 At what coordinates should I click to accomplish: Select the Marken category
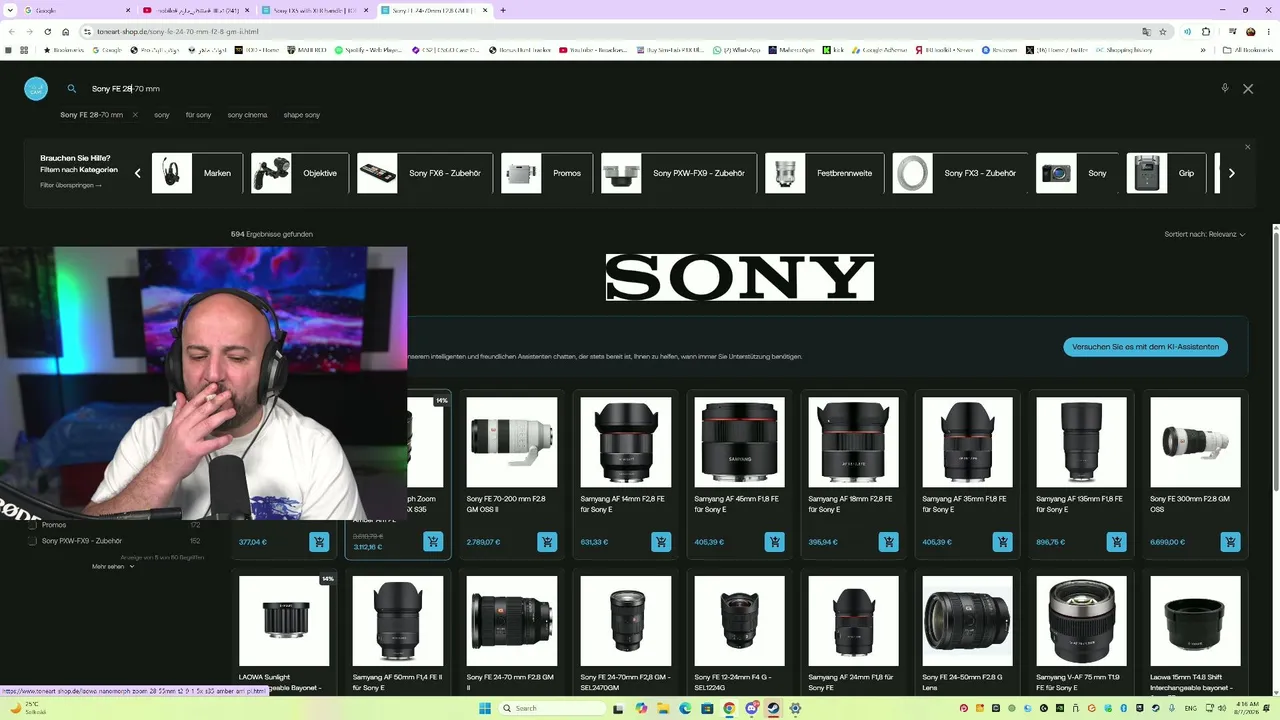[x=197, y=173]
